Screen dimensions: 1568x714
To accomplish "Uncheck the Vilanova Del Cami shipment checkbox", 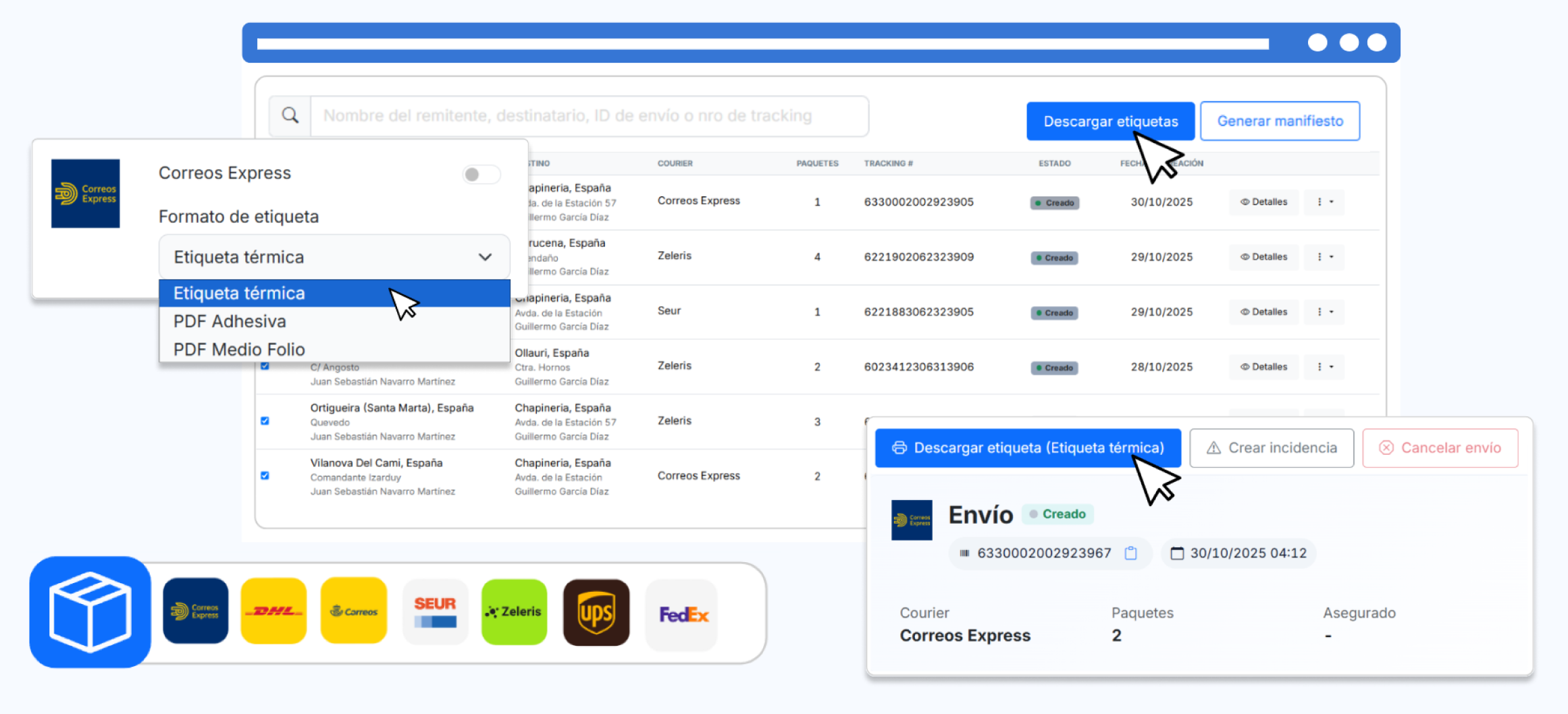I will point(265,475).
